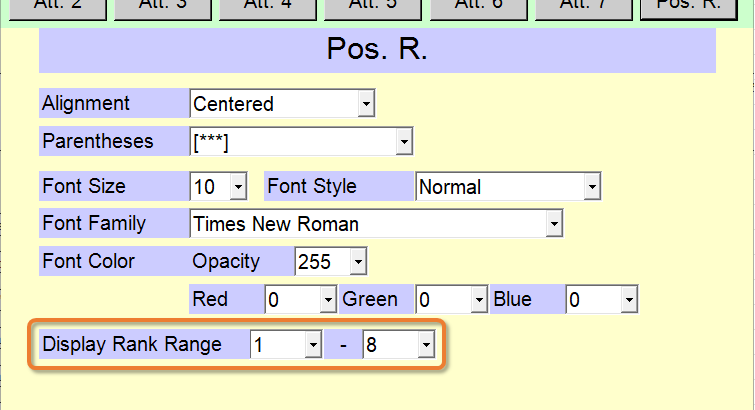
Task: Open the Display Rank Range end dropdown
Action: [399, 344]
